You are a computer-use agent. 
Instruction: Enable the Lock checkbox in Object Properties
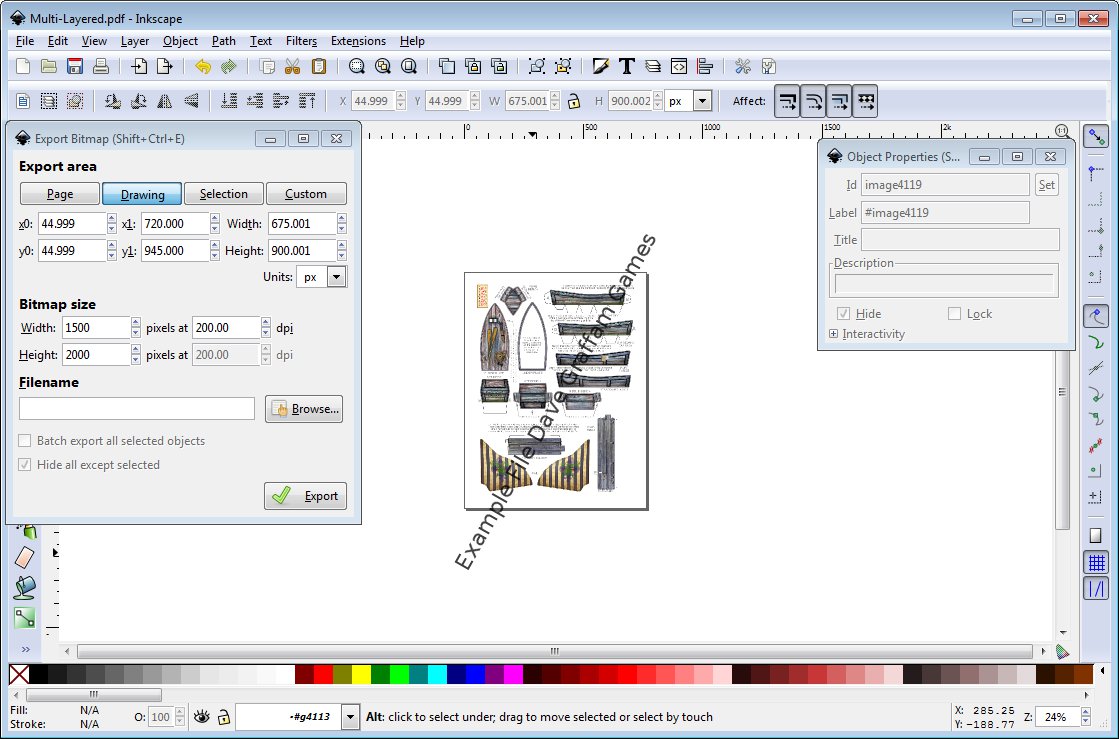(x=955, y=314)
